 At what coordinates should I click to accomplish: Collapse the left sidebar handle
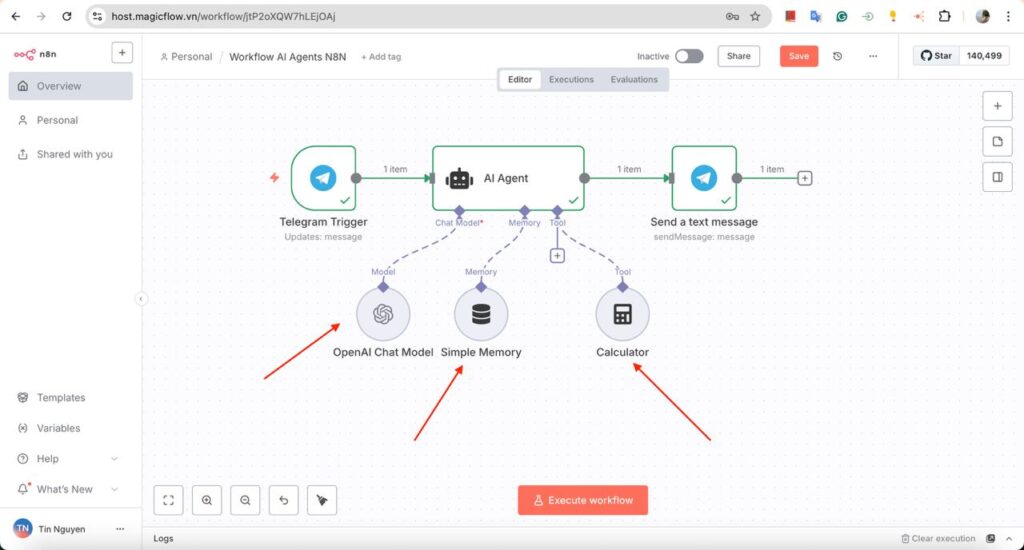(x=141, y=298)
